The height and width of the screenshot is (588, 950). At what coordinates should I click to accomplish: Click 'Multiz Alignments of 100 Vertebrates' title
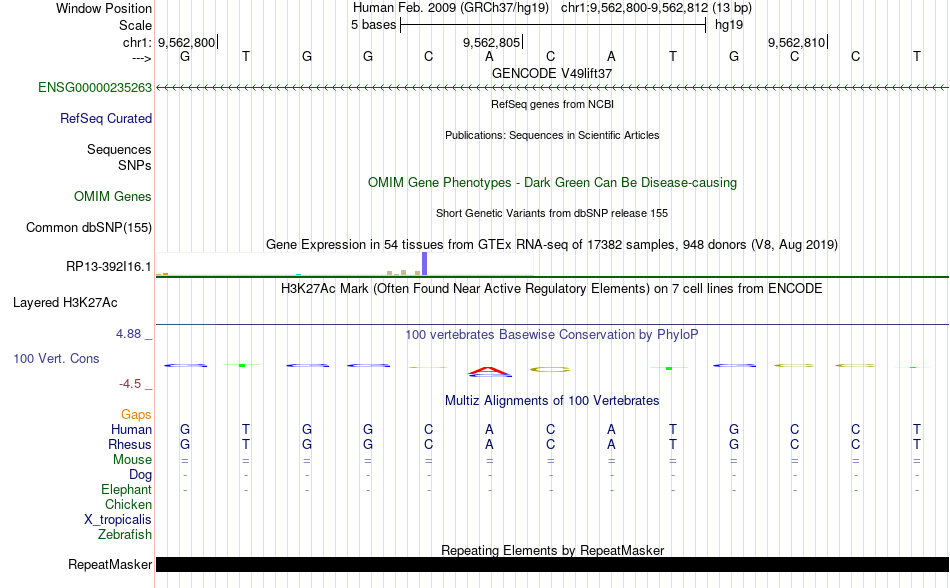[x=552, y=400]
